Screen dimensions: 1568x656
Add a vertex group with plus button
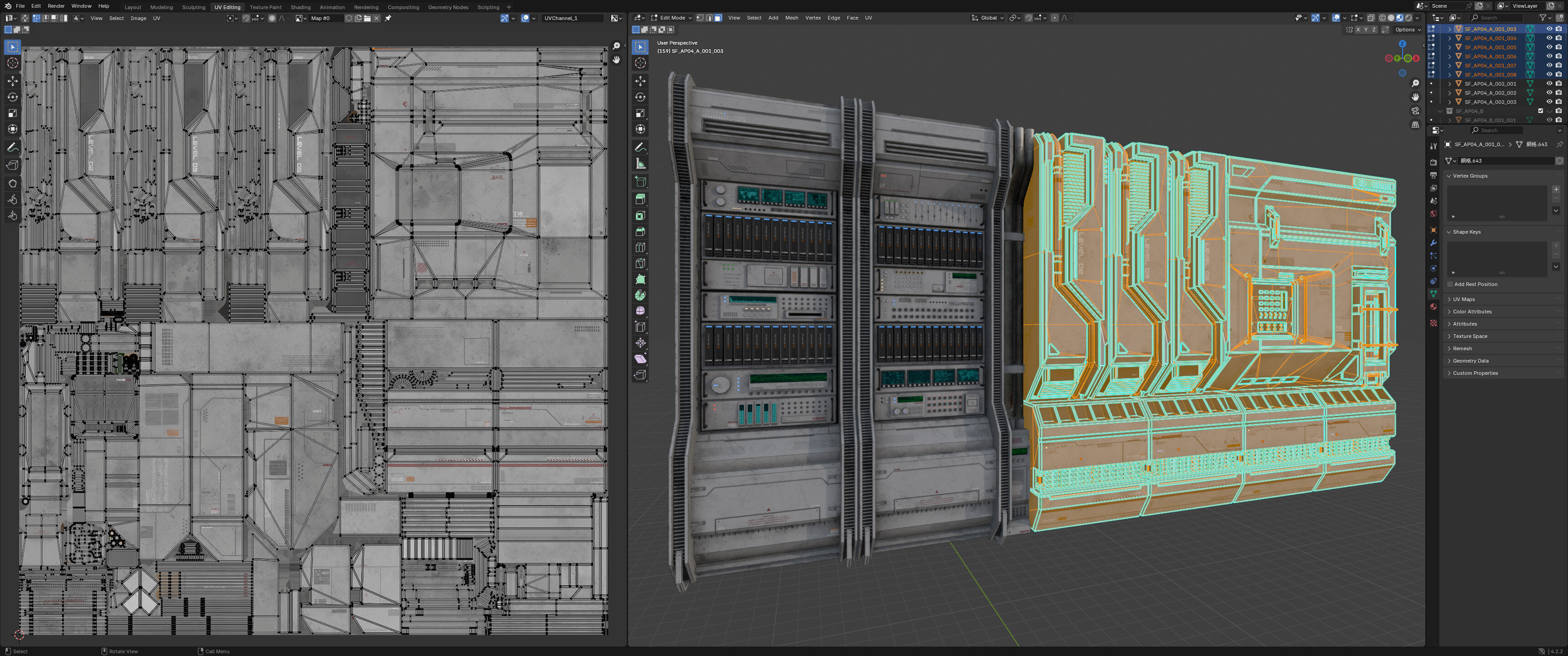click(x=1556, y=189)
